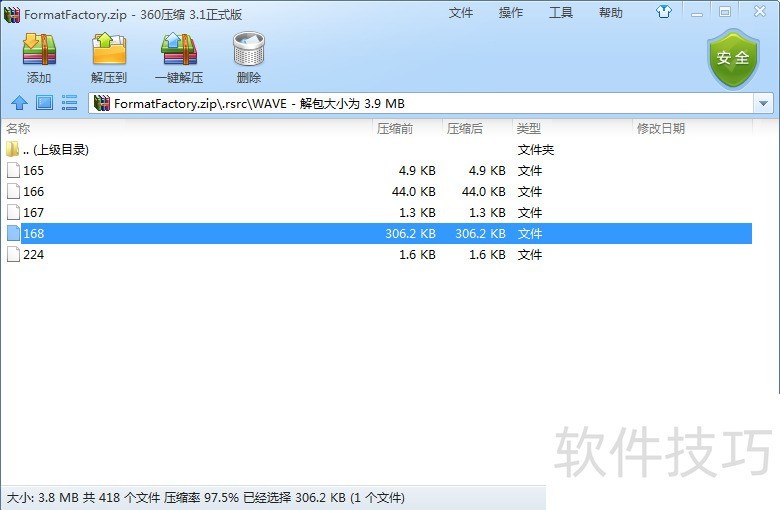Click the 文件夹 type of parent directory
Viewport: 780px width, 510px height.
pos(536,150)
